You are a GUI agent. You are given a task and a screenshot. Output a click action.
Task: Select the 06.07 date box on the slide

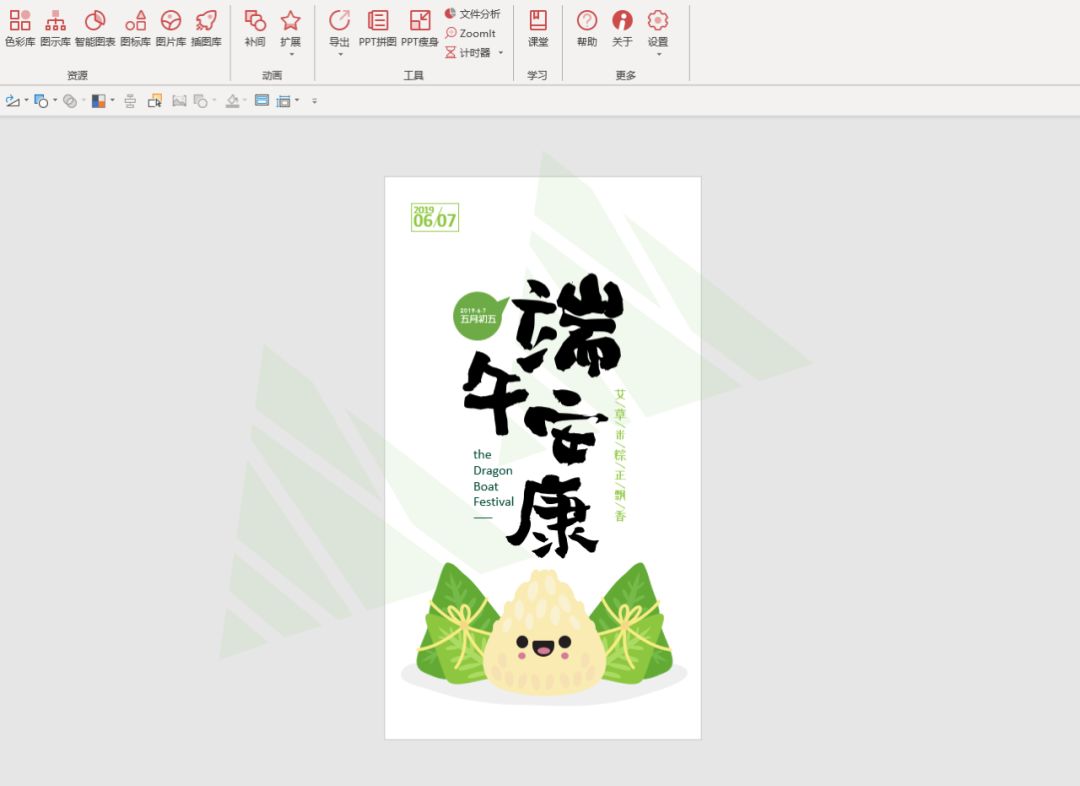[x=435, y=218]
